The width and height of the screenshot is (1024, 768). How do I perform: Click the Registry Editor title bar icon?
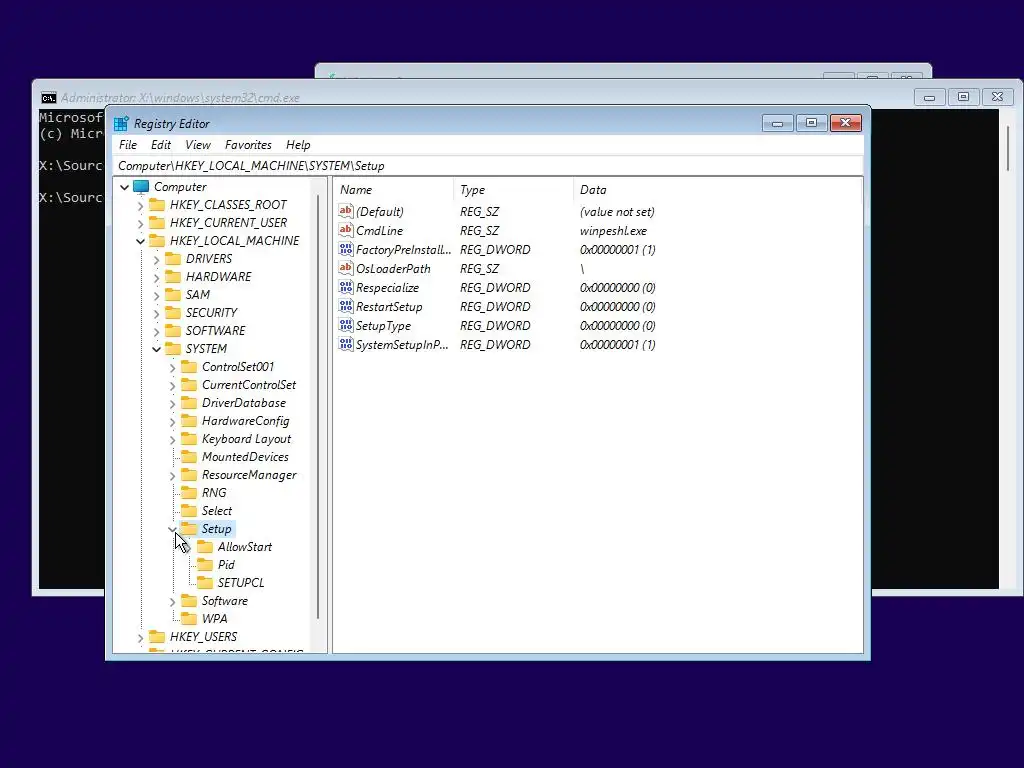click(x=121, y=123)
